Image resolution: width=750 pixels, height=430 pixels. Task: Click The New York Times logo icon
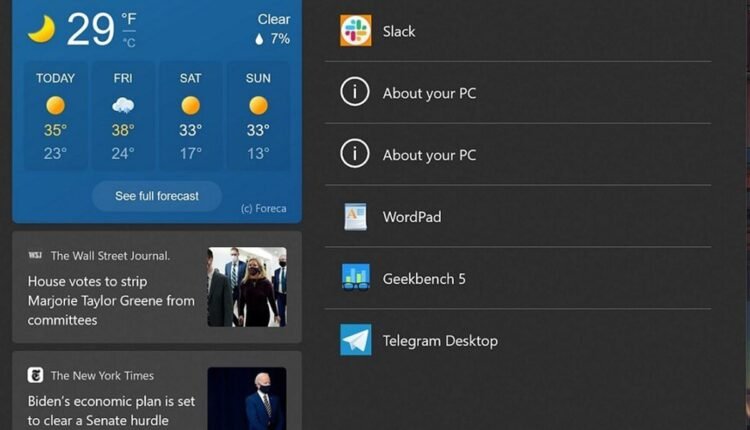pyautogui.click(x=35, y=375)
